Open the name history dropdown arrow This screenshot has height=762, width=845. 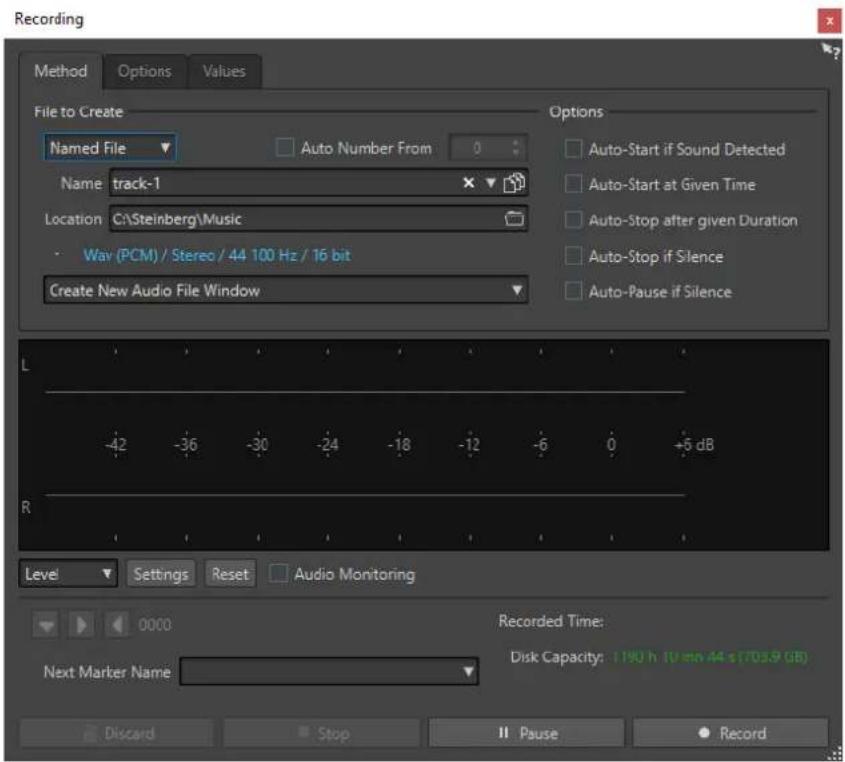(490, 183)
